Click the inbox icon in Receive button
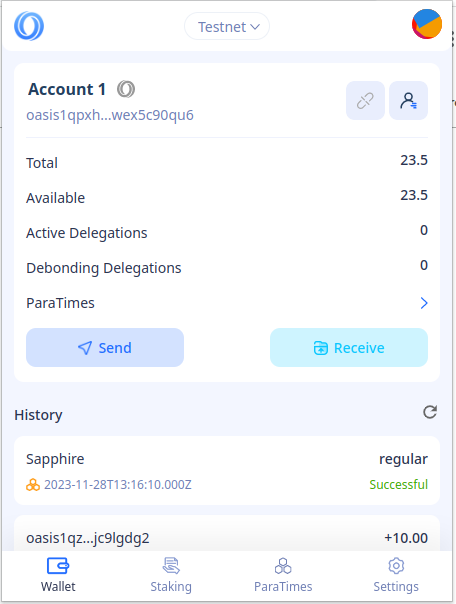Viewport: 456px width, 604px height. point(320,348)
